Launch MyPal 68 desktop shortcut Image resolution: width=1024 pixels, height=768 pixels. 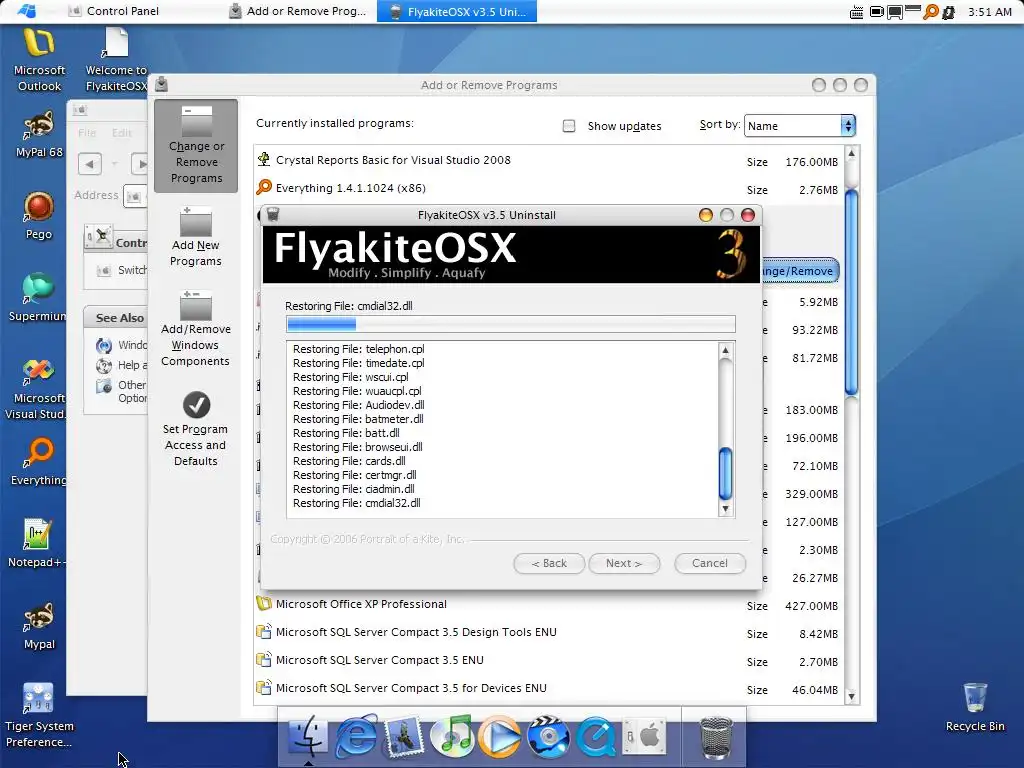coord(39,135)
